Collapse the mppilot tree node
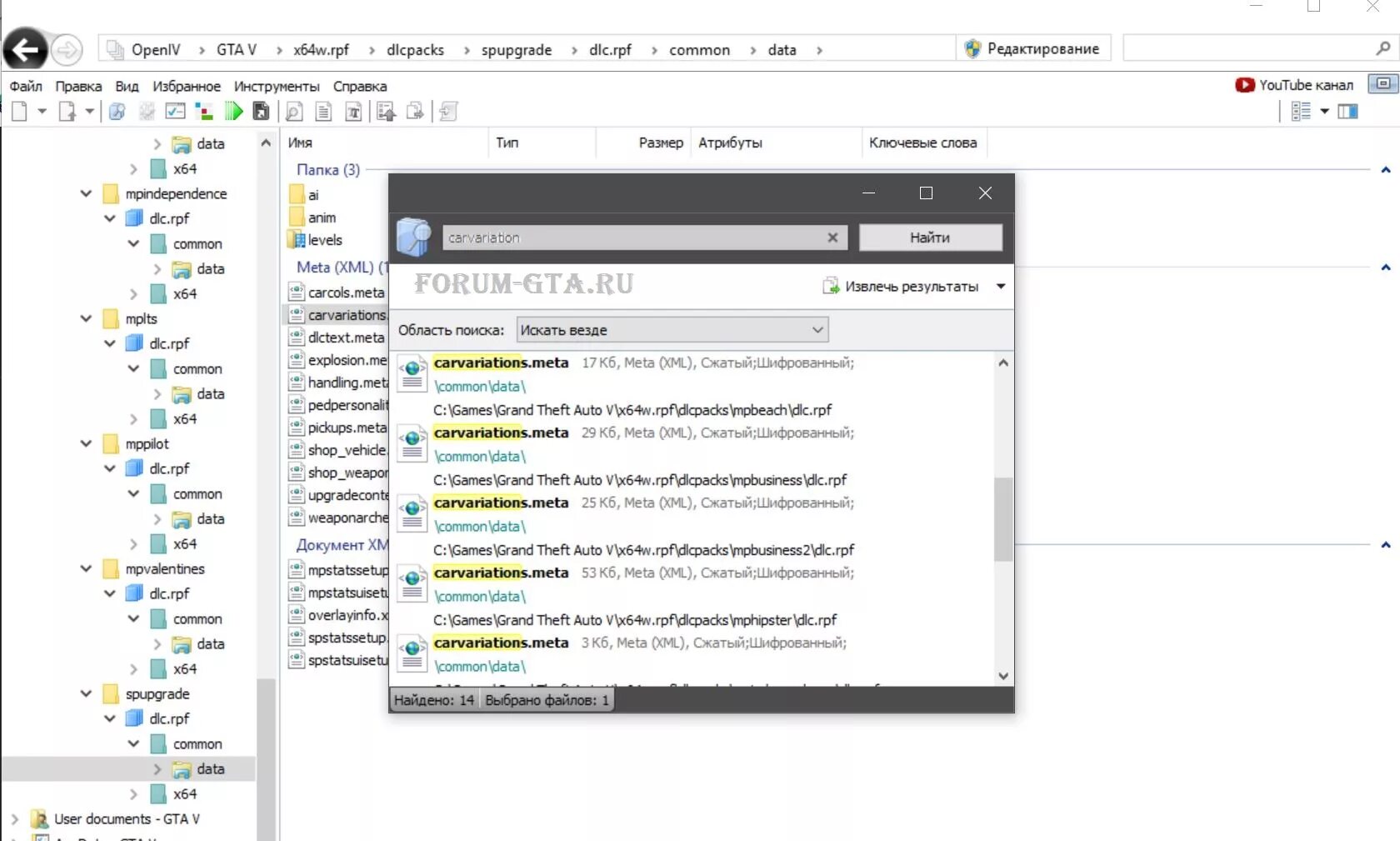This screenshot has width=1400, height=841. coord(86,443)
